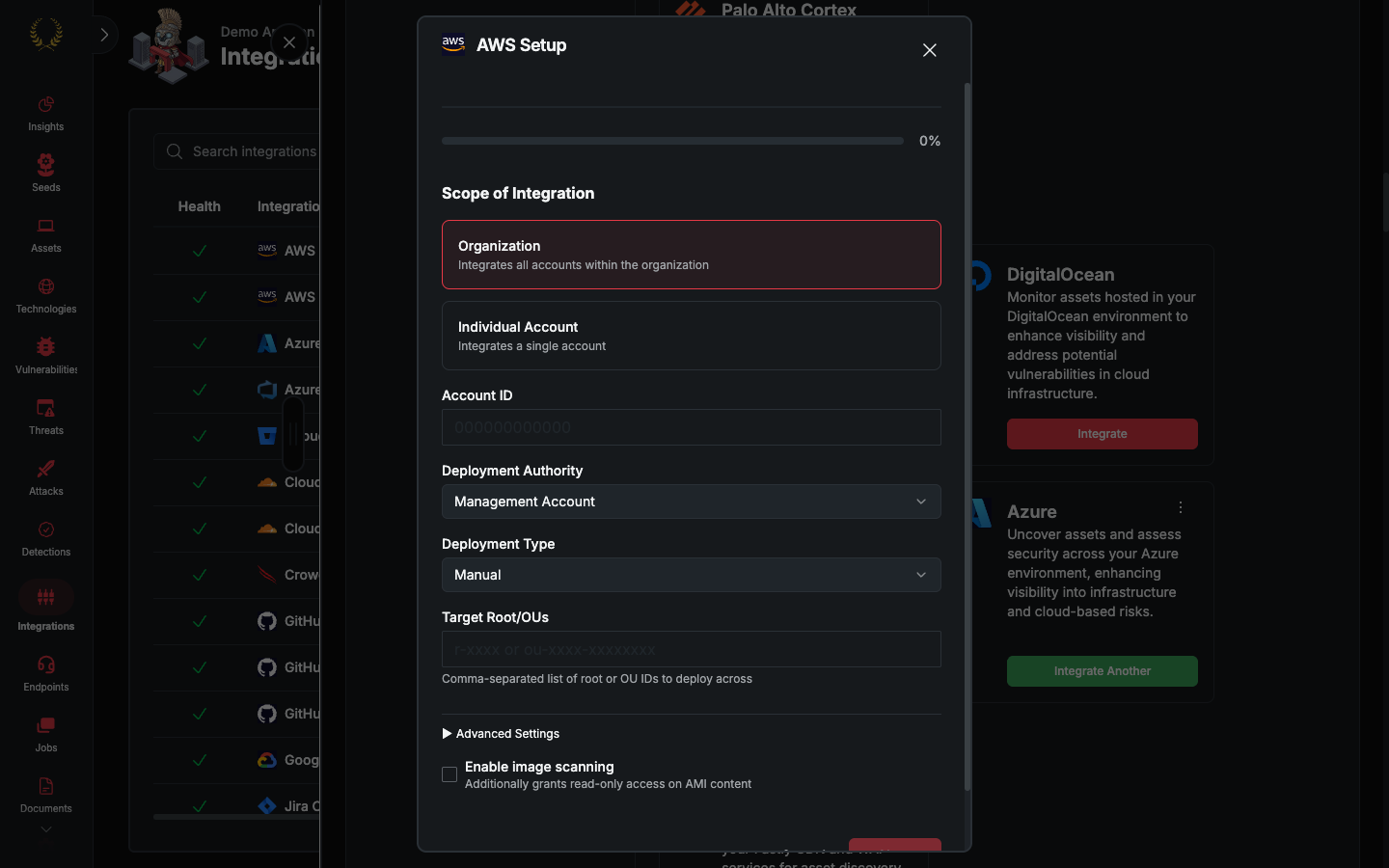Screen dimensions: 1389x868
Task: Click the table horizontal scrollbar
Action: [236, 817]
